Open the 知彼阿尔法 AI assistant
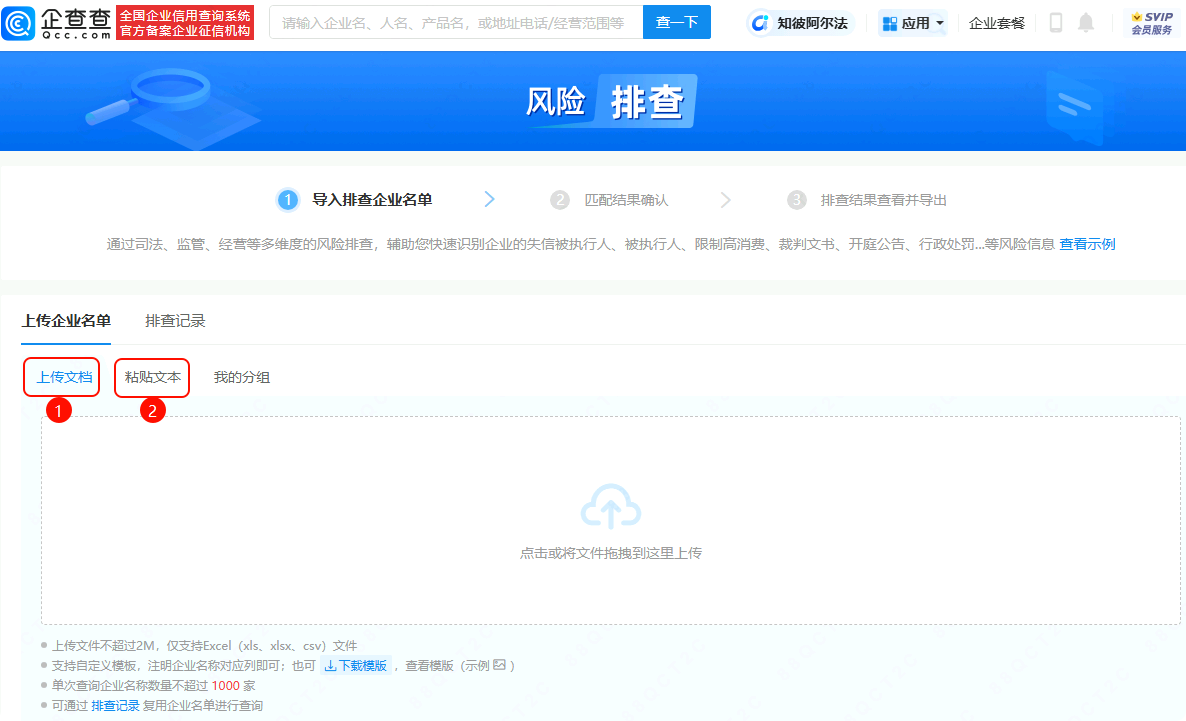 [x=801, y=23]
